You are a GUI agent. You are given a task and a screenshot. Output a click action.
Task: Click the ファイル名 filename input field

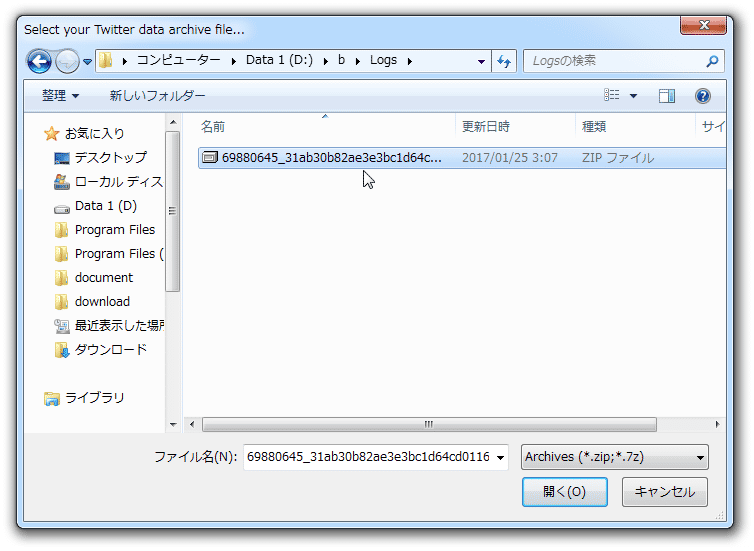369,457
